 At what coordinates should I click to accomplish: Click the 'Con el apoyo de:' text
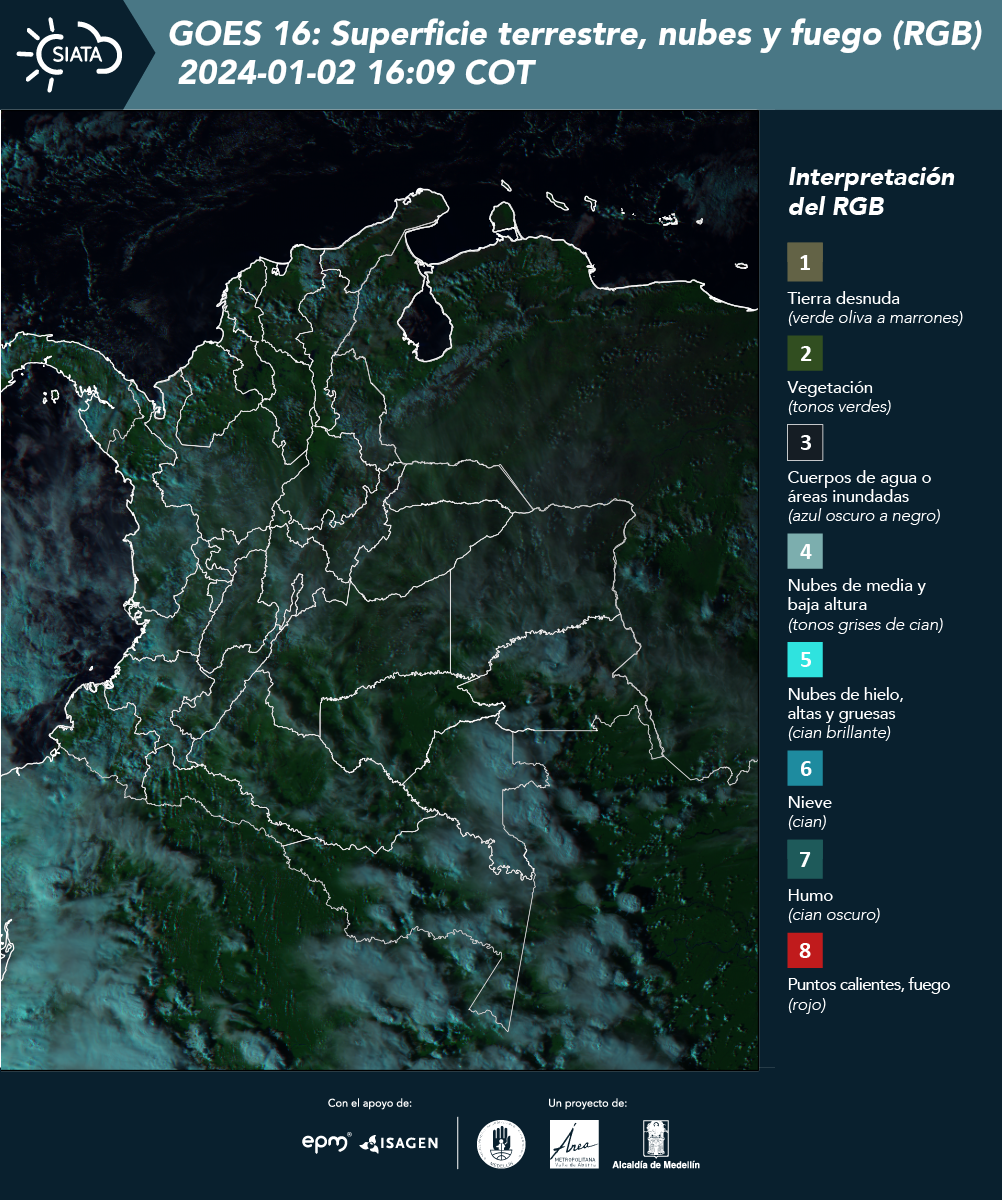coord(370,1103)
